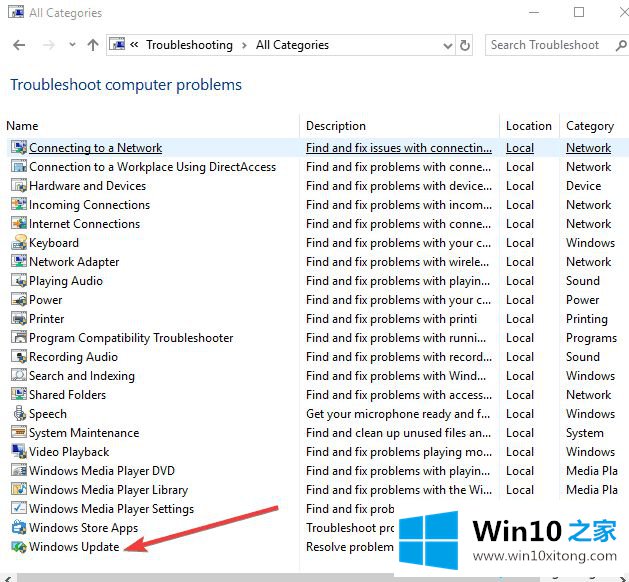The image size is (629, 582).
Task: Click the Keyboard row name
Action: [x=54, y=243]
